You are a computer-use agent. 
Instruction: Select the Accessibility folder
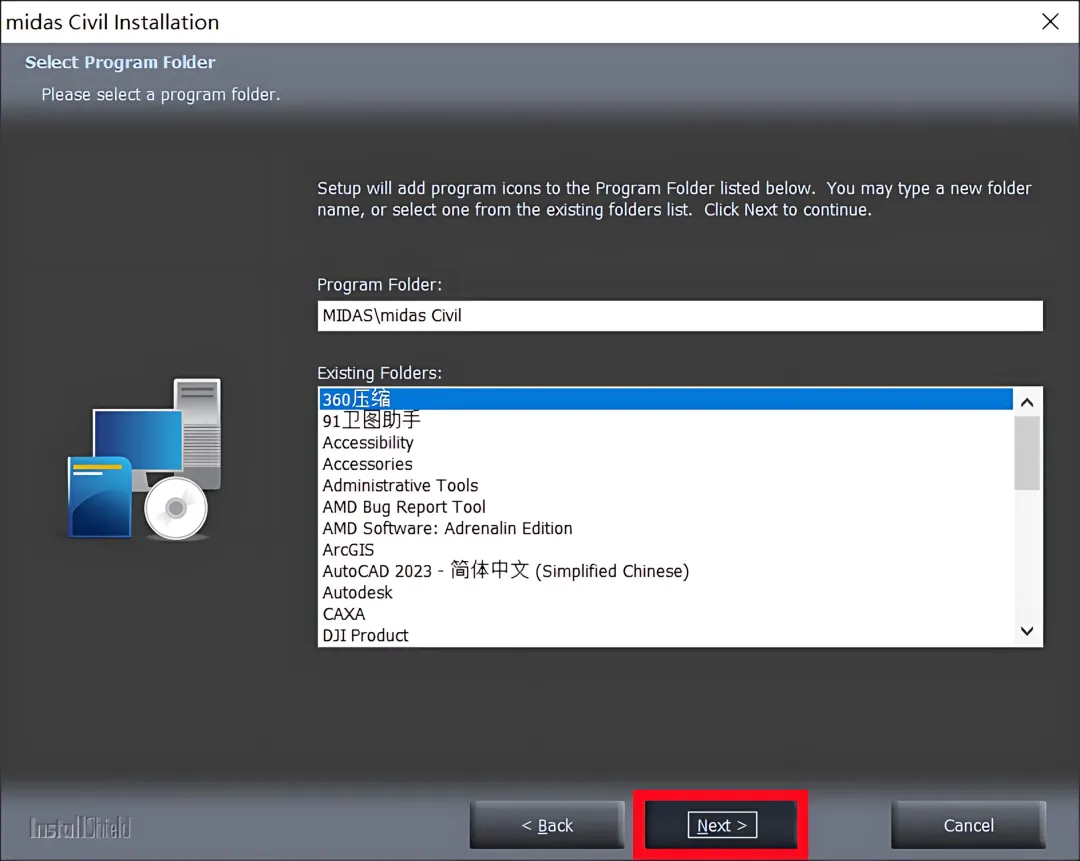click(x=665, y=442)
